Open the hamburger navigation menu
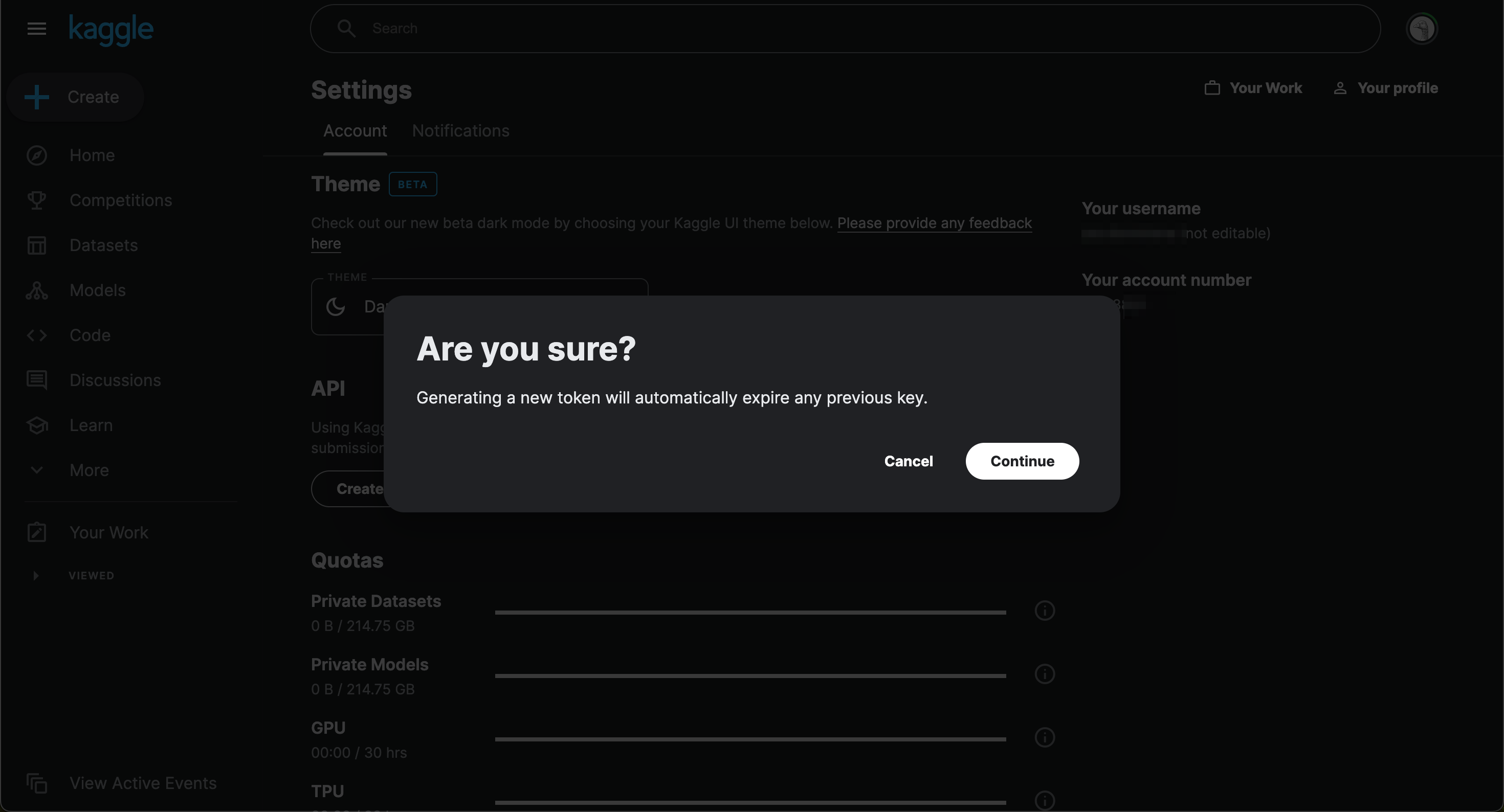The height and width of the screenshot is (812, 1504). [37, 29]
